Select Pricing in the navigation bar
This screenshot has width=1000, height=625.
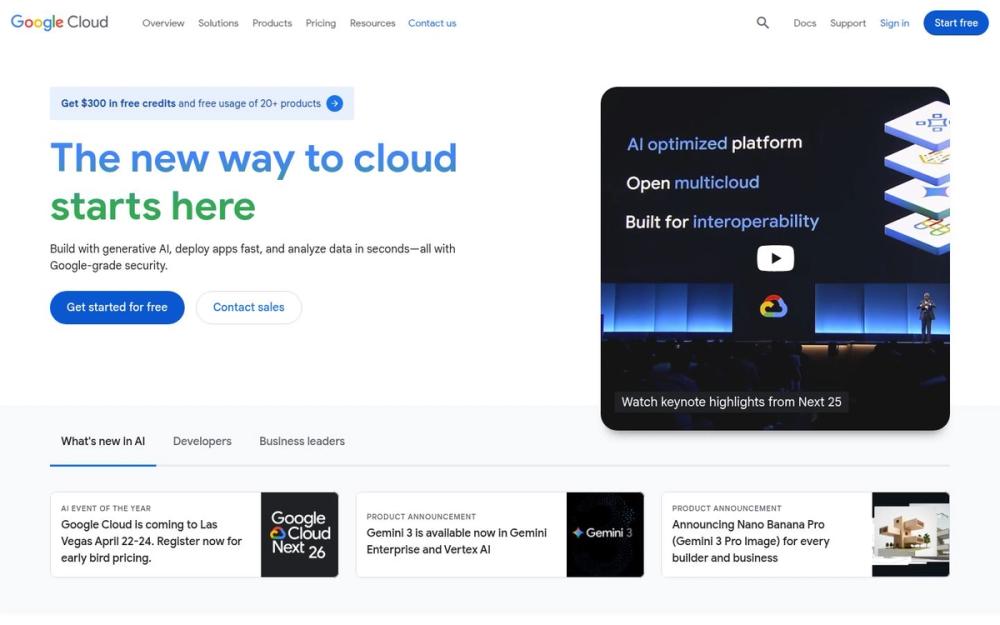(x=320, y=22)
